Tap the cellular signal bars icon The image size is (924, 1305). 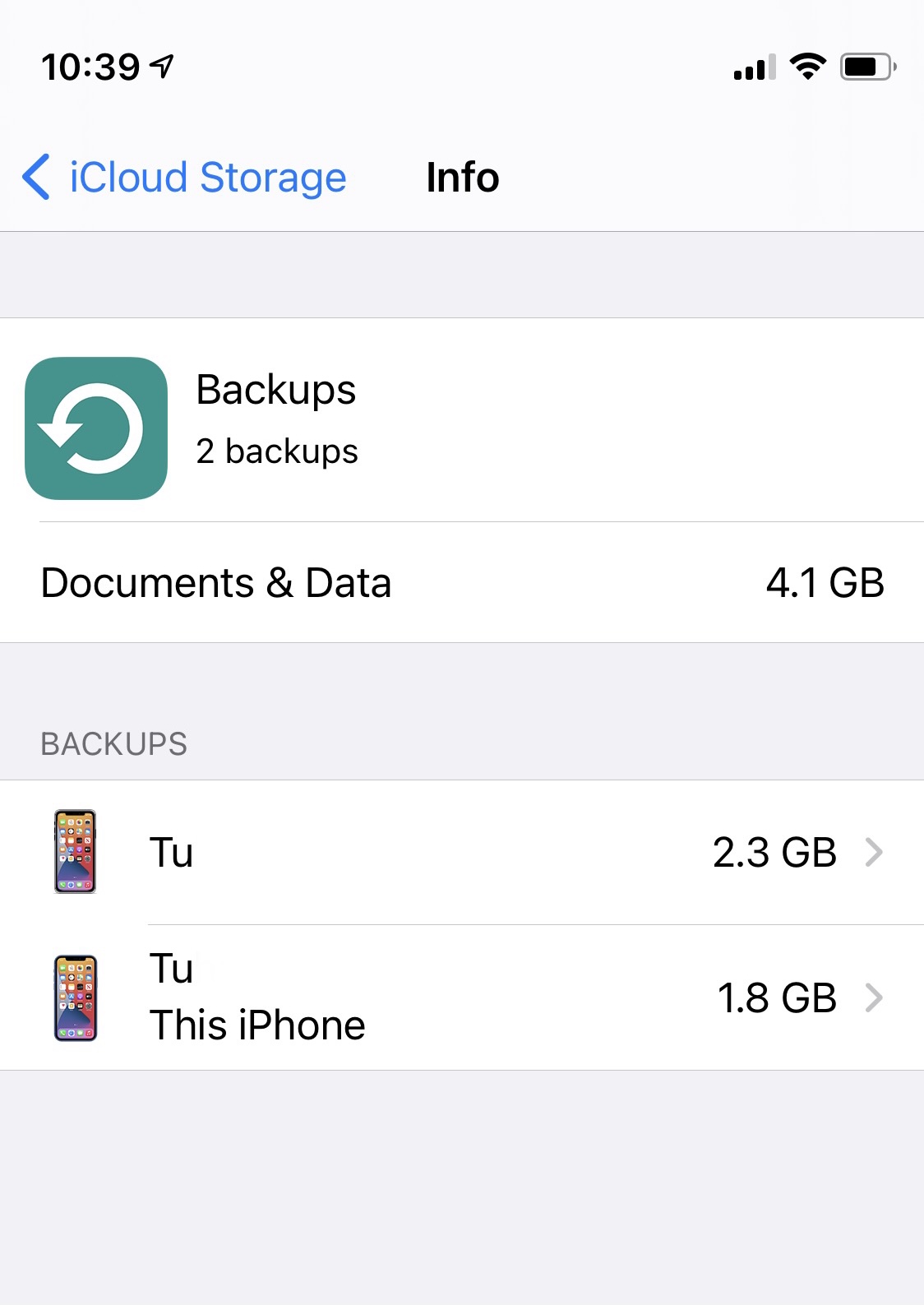tap(754, 67)
